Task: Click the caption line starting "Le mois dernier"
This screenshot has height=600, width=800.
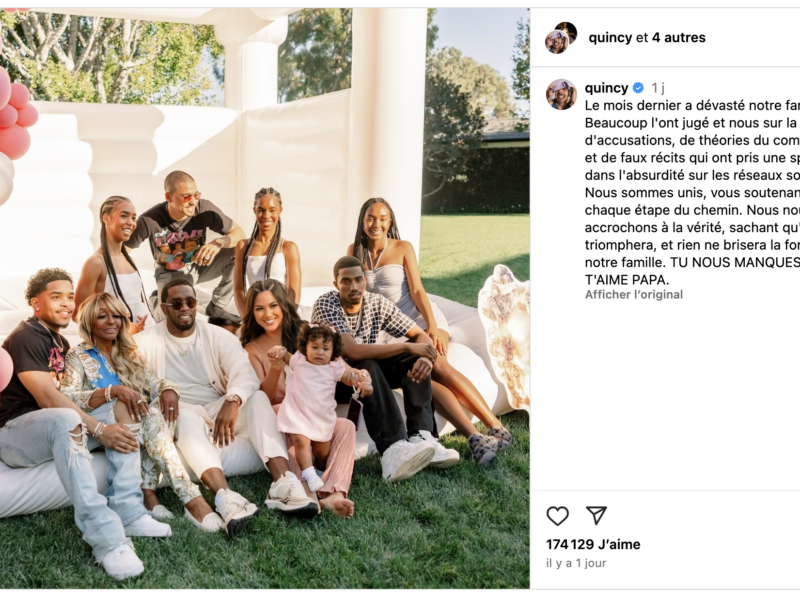Action: [x=692, y=106]
